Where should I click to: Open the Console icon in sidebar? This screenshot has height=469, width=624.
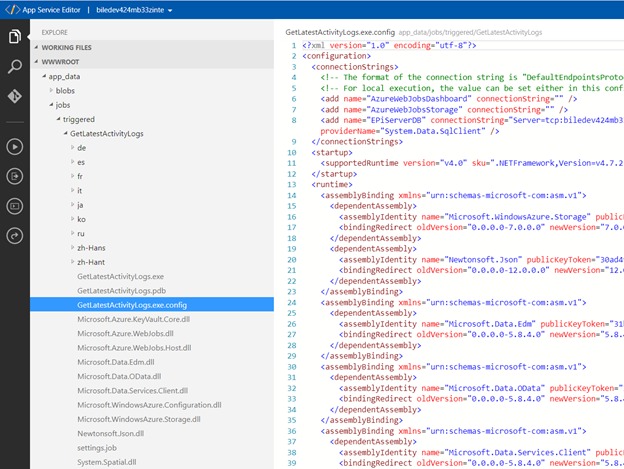point(15,206)
